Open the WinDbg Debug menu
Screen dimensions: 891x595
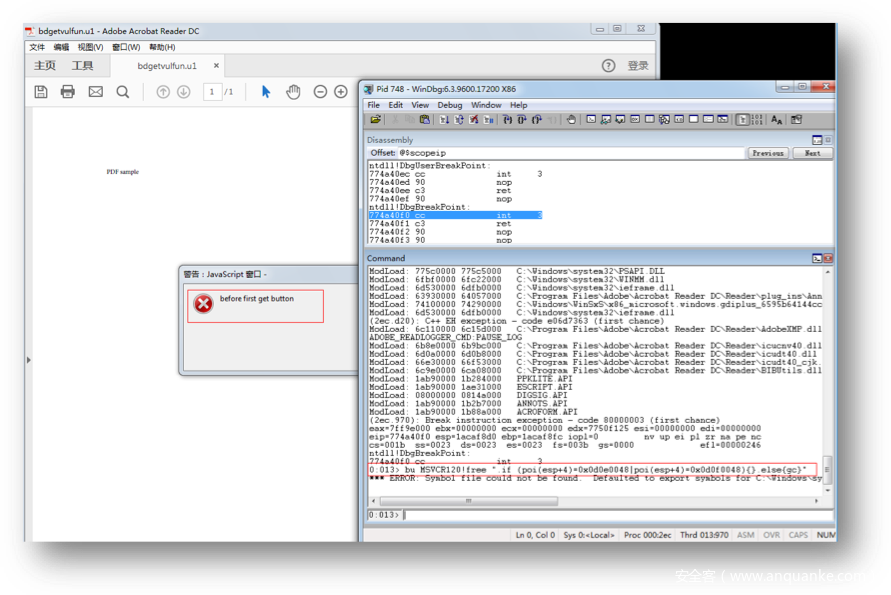pos(450,105)
